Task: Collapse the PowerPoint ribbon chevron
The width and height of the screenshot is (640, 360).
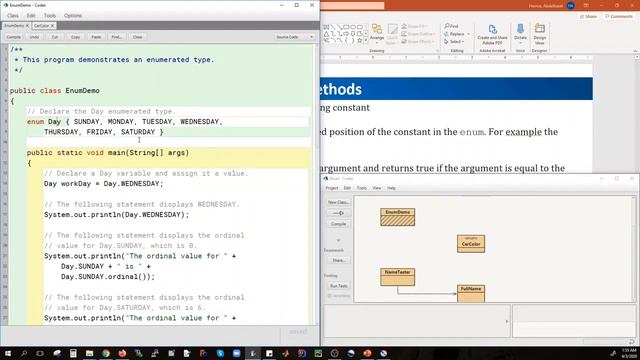Action: click(635, 51)
